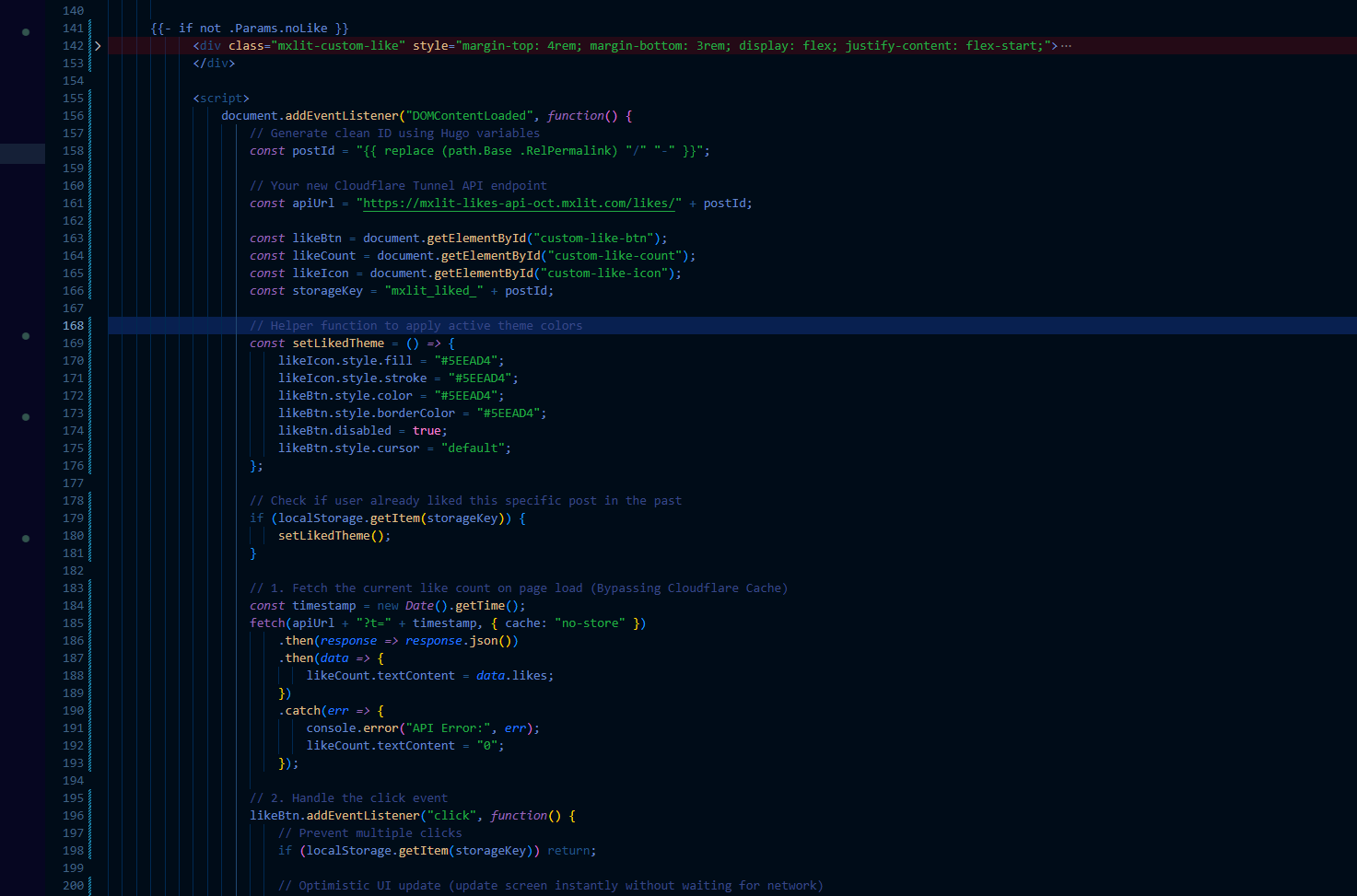Open the mxlit-likes-api URL link
The image size is (1357, 896).
point(521,204)
